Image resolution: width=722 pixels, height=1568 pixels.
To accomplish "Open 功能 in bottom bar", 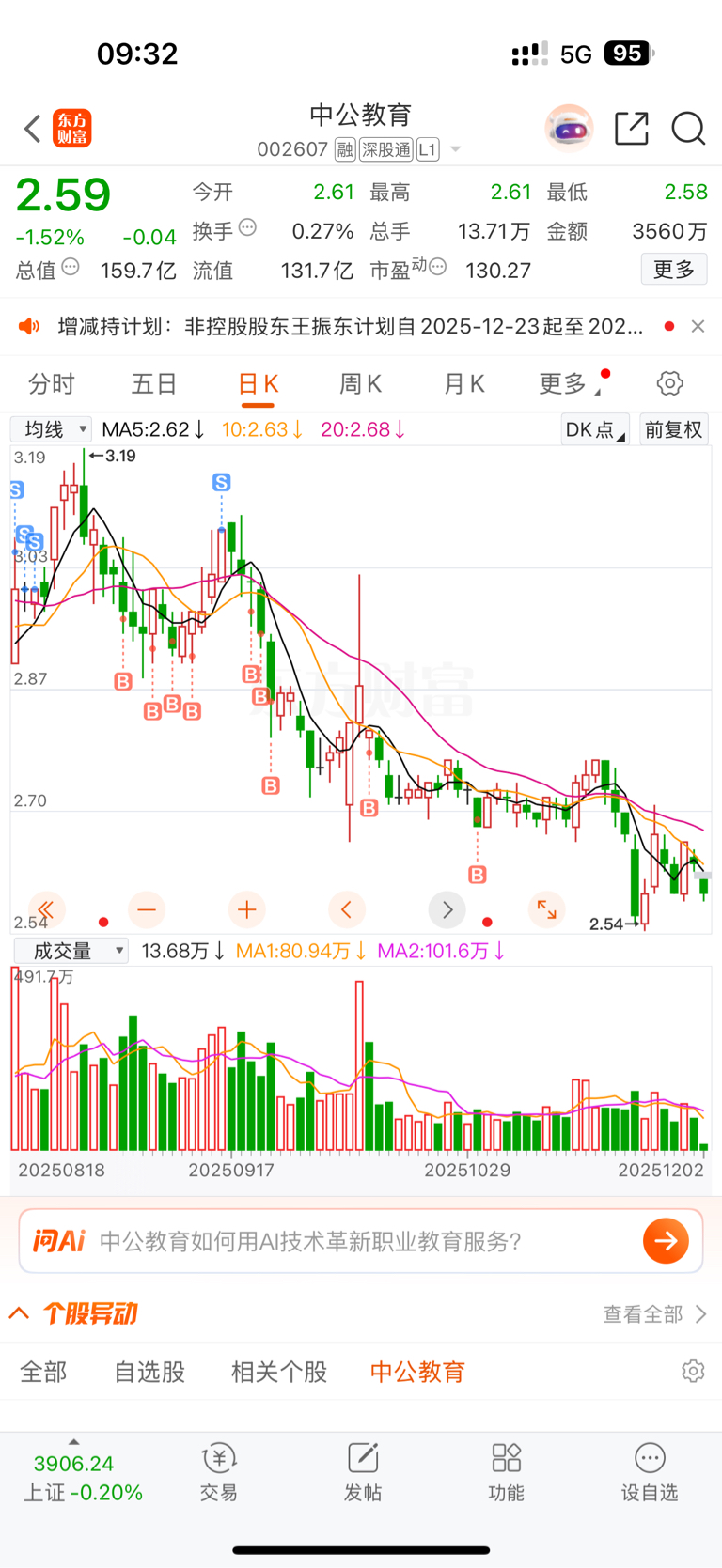I will 506,1472.
